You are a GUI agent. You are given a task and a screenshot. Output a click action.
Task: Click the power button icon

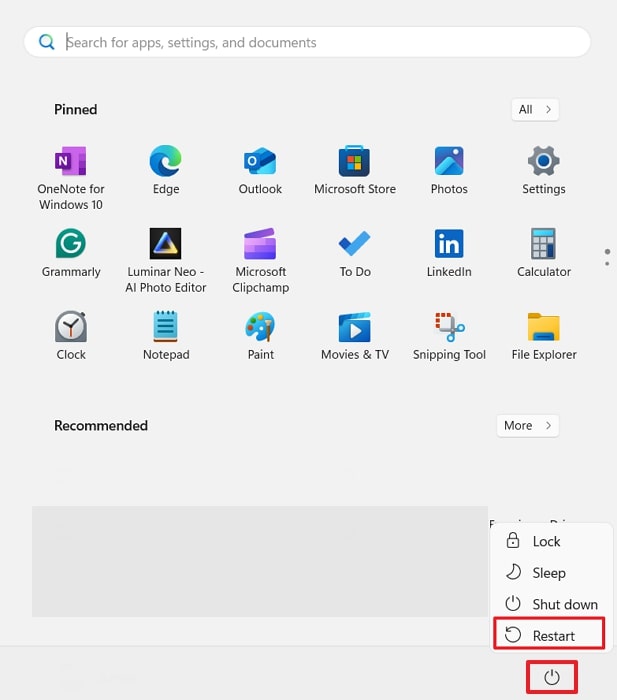tap(552, 677)
